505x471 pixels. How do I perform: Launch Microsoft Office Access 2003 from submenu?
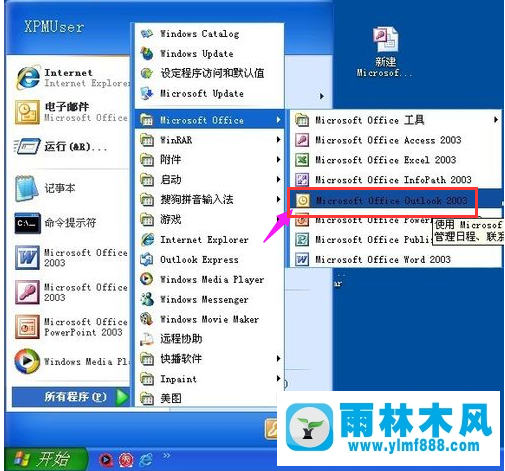click(x=396, y=140)
